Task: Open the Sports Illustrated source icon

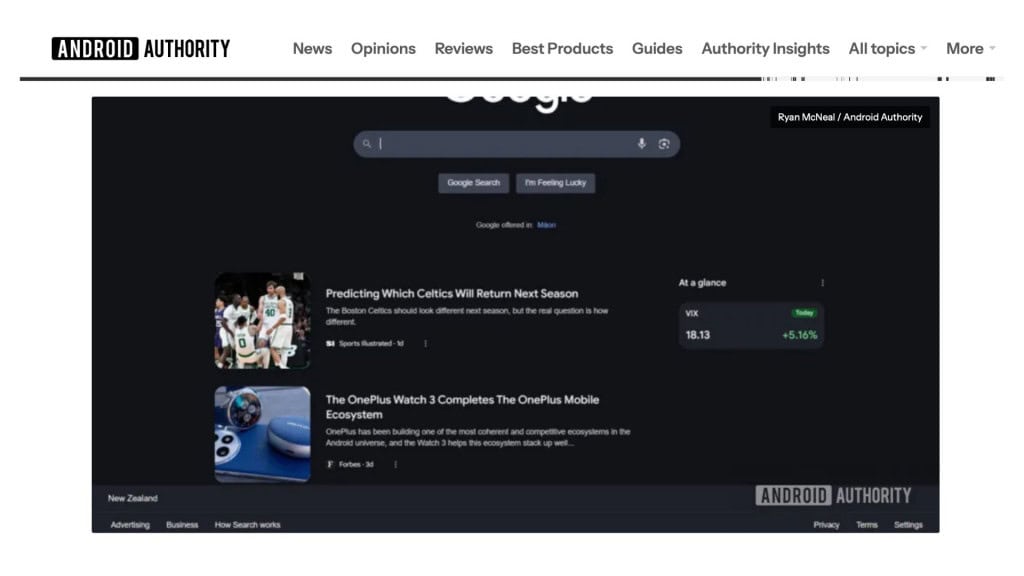Action: [x=330, y=344]
